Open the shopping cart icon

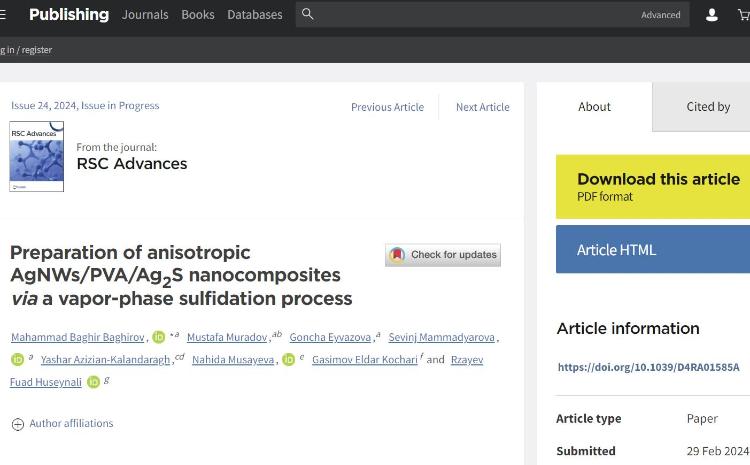click(x=743, y=15)
